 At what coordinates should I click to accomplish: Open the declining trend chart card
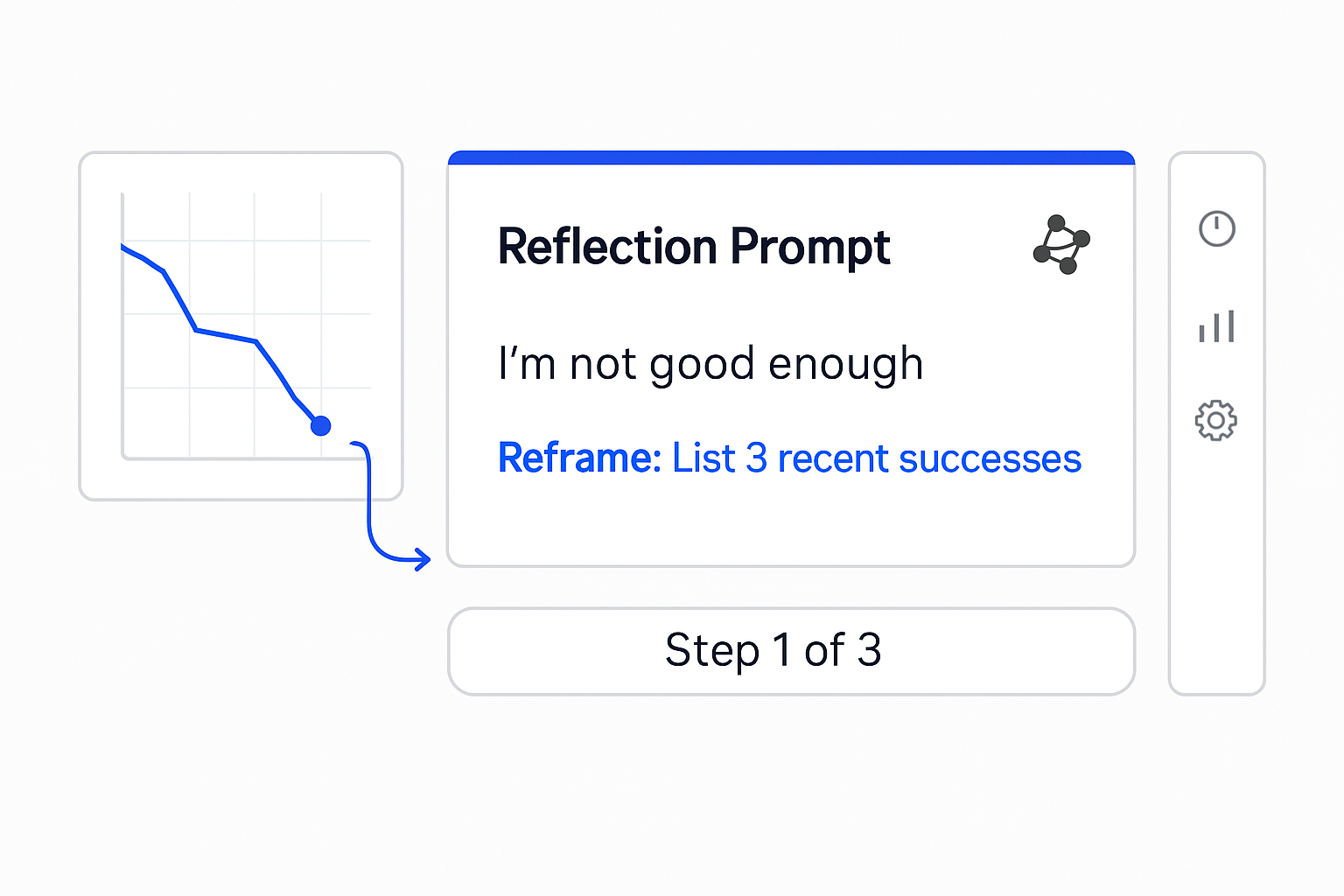pyautogui.click(x=241, y=326)
